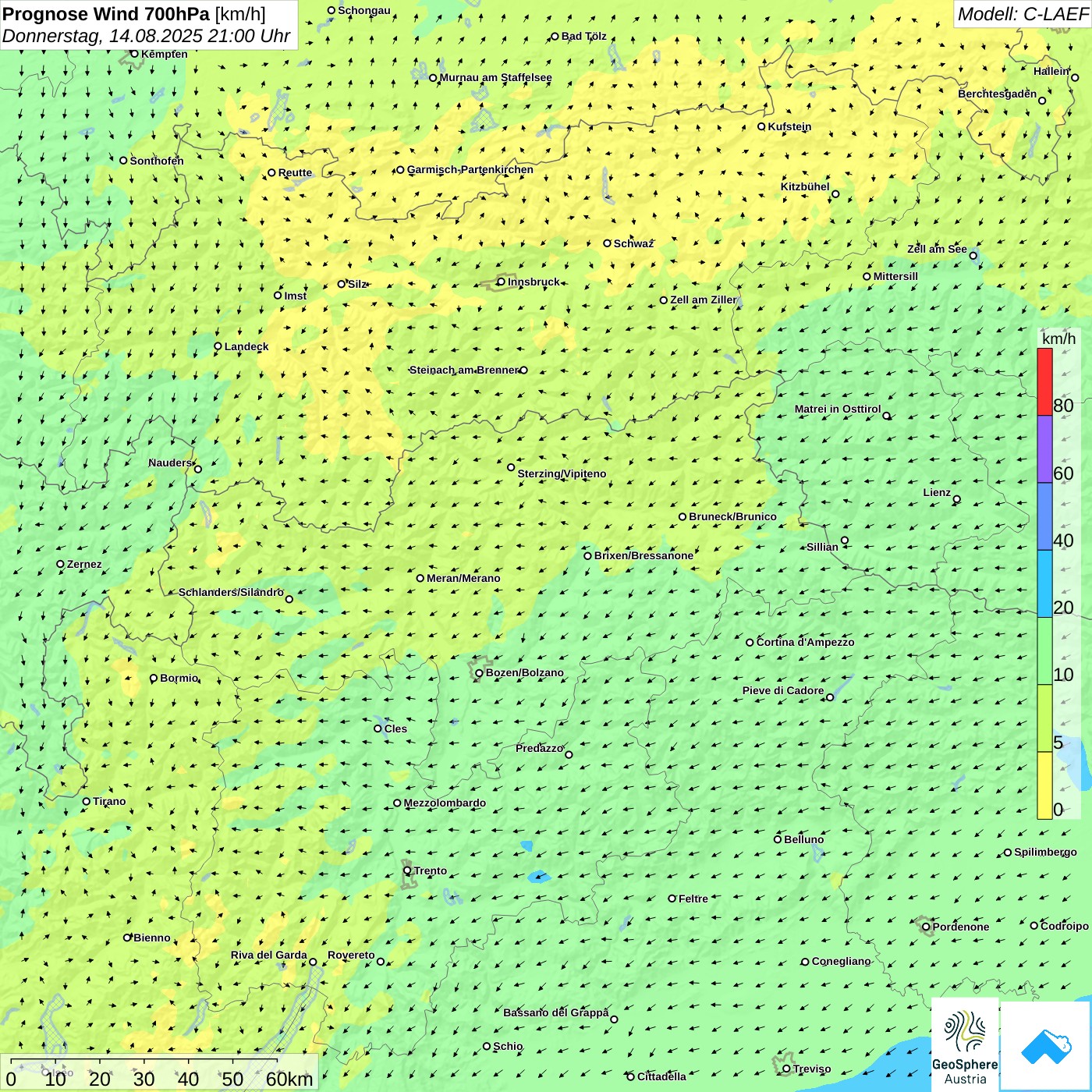Click the Mezzolombardo label
1092x1092 pixels.
pos(445,803)
